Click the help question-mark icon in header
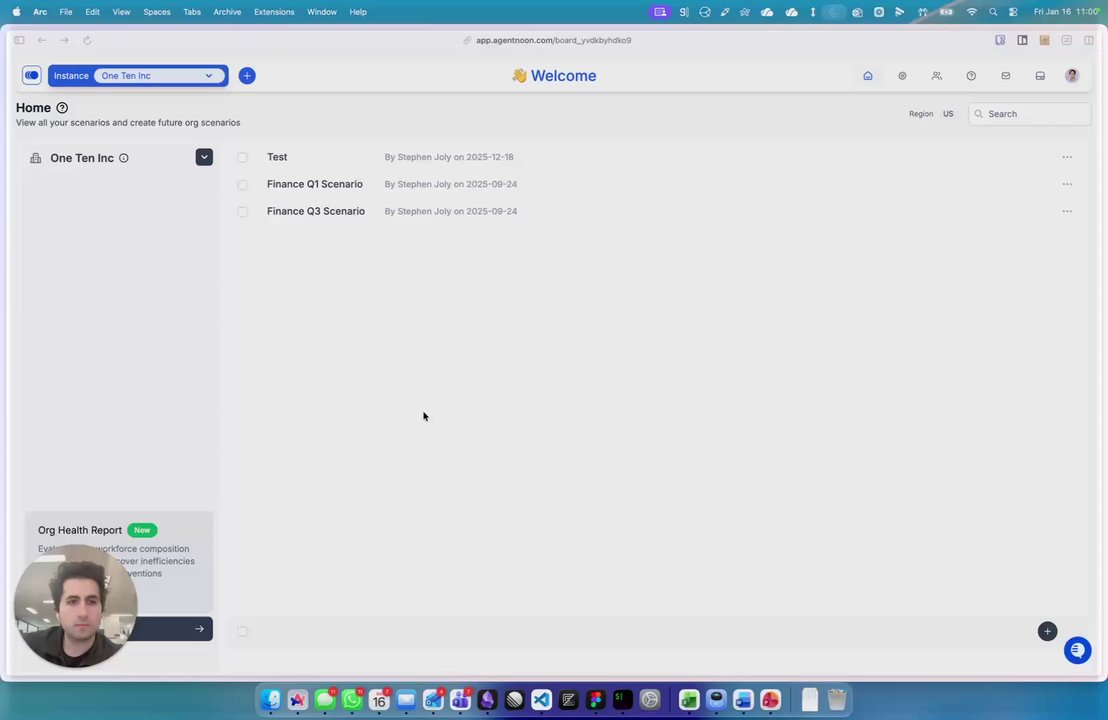 pos(971,76)
